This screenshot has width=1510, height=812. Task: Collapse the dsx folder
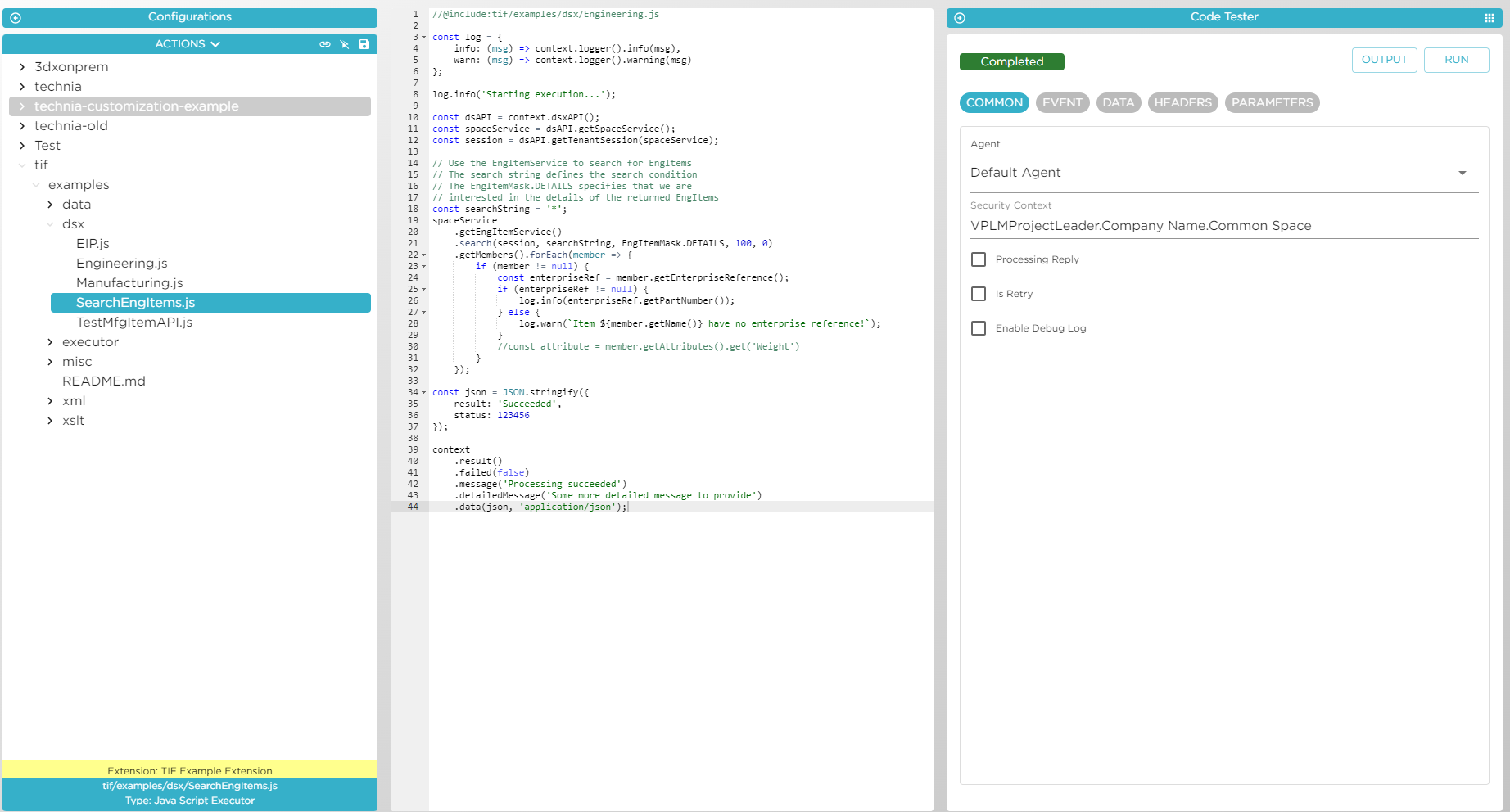click(x=51, y=223)
